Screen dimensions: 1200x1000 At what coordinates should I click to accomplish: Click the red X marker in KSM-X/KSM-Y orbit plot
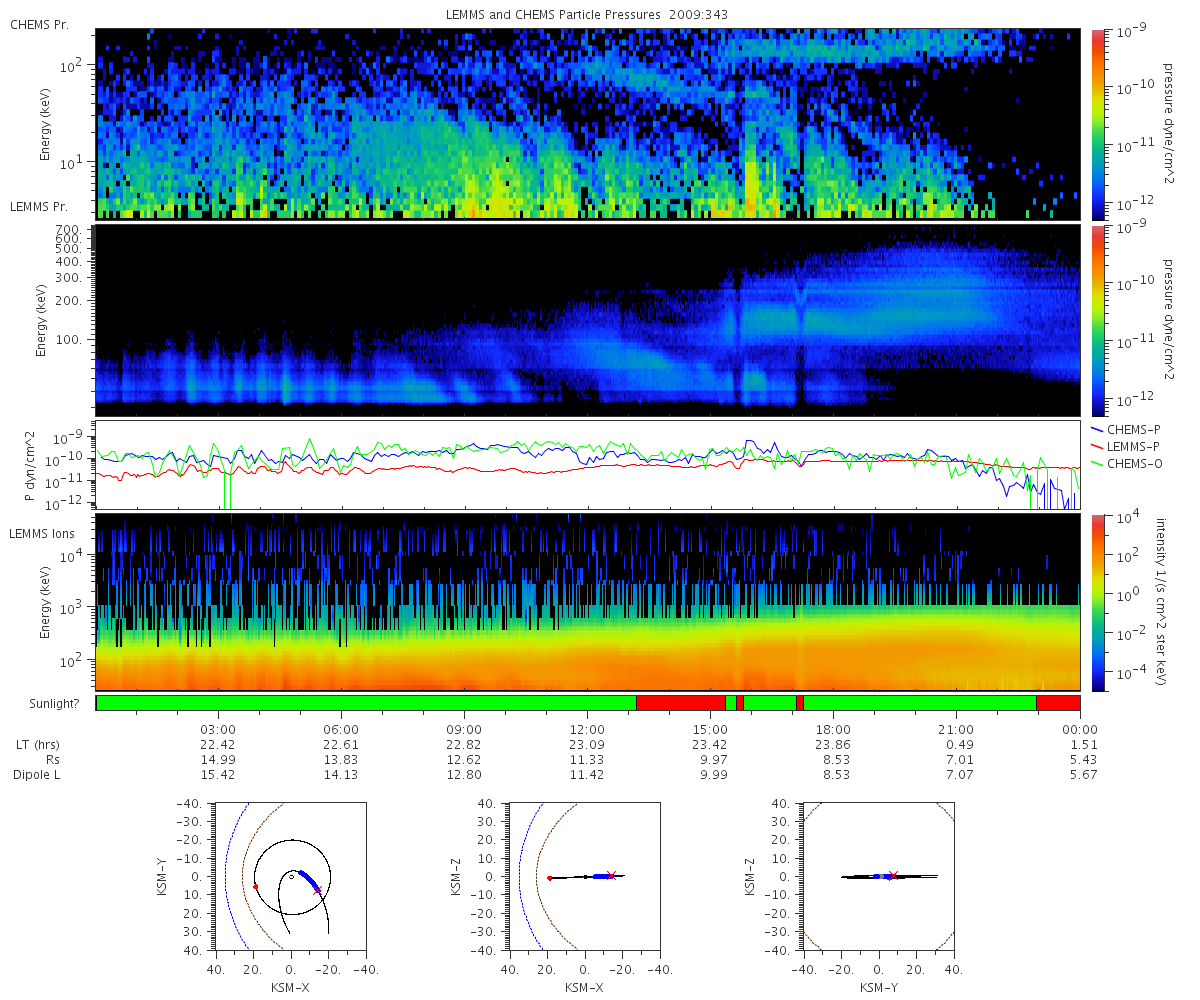tap(318, 890)
